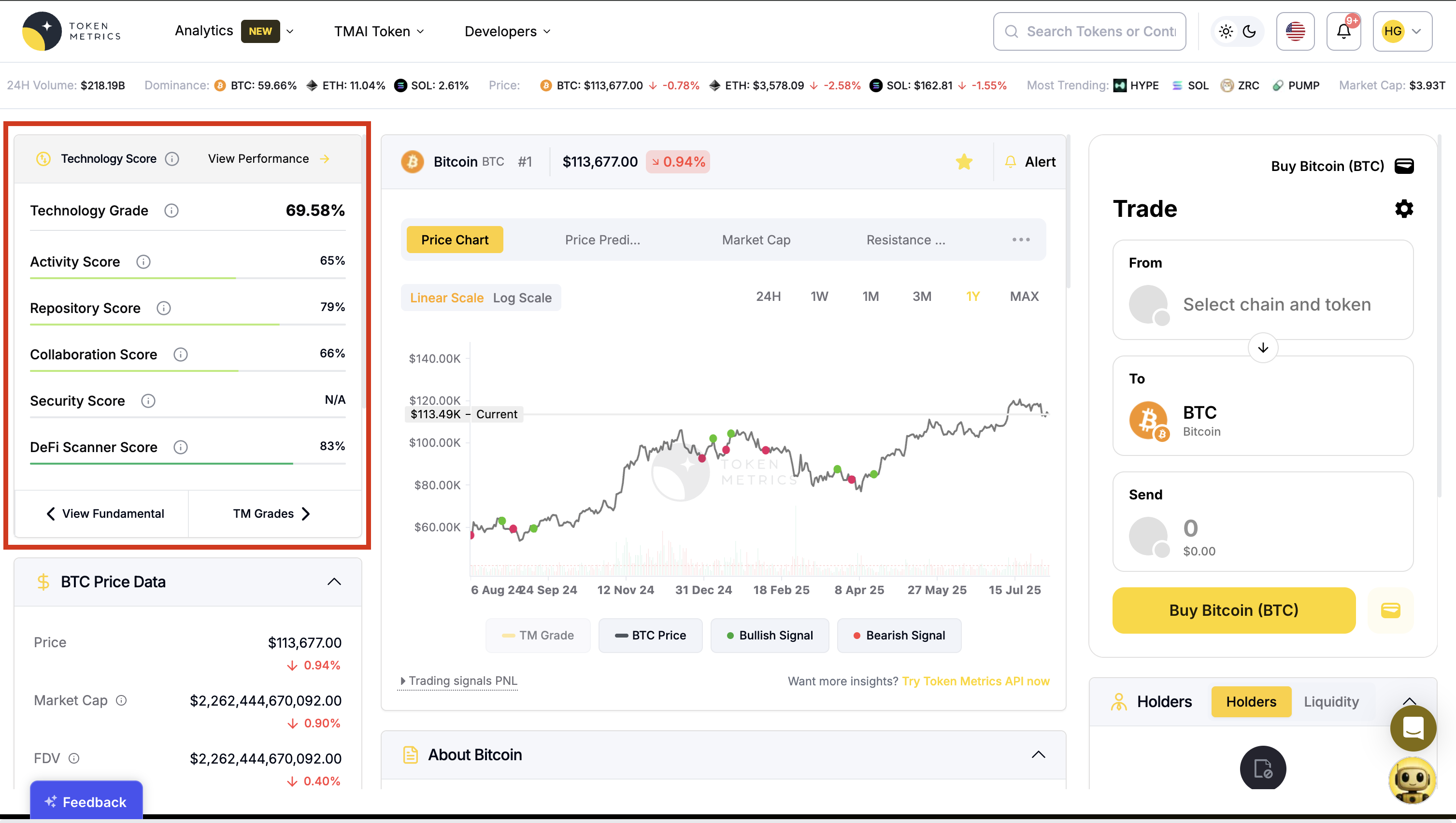The width and height of the screenshot is (1456, 823).
Task: Open notifications bell
Action: pyautogui.click(x=1344, y=32)
